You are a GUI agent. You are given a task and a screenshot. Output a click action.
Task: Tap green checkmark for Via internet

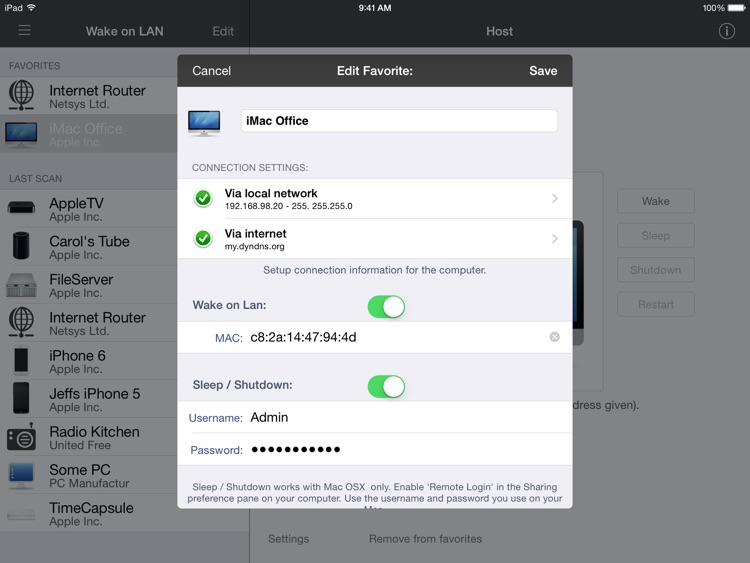(x=203, y=238)
